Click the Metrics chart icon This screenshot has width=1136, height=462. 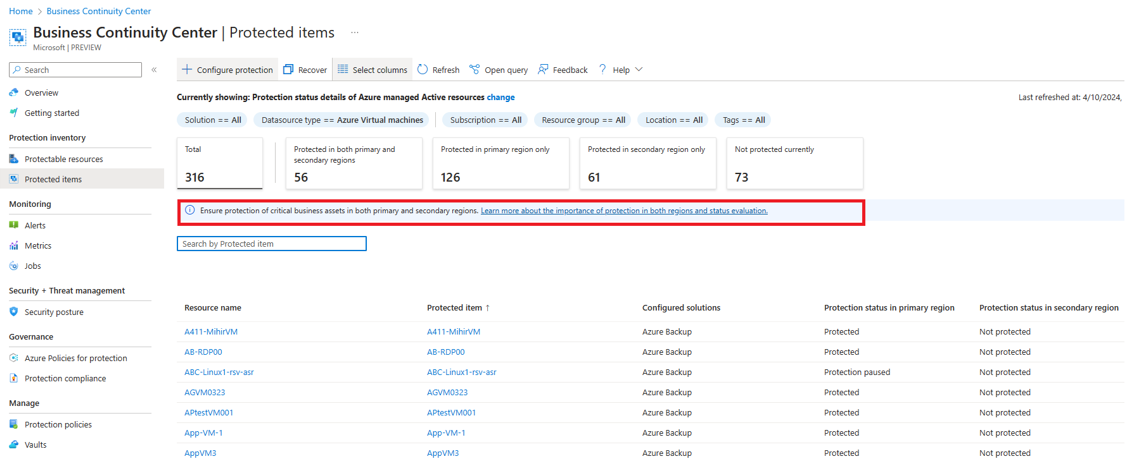click(14, 245)
